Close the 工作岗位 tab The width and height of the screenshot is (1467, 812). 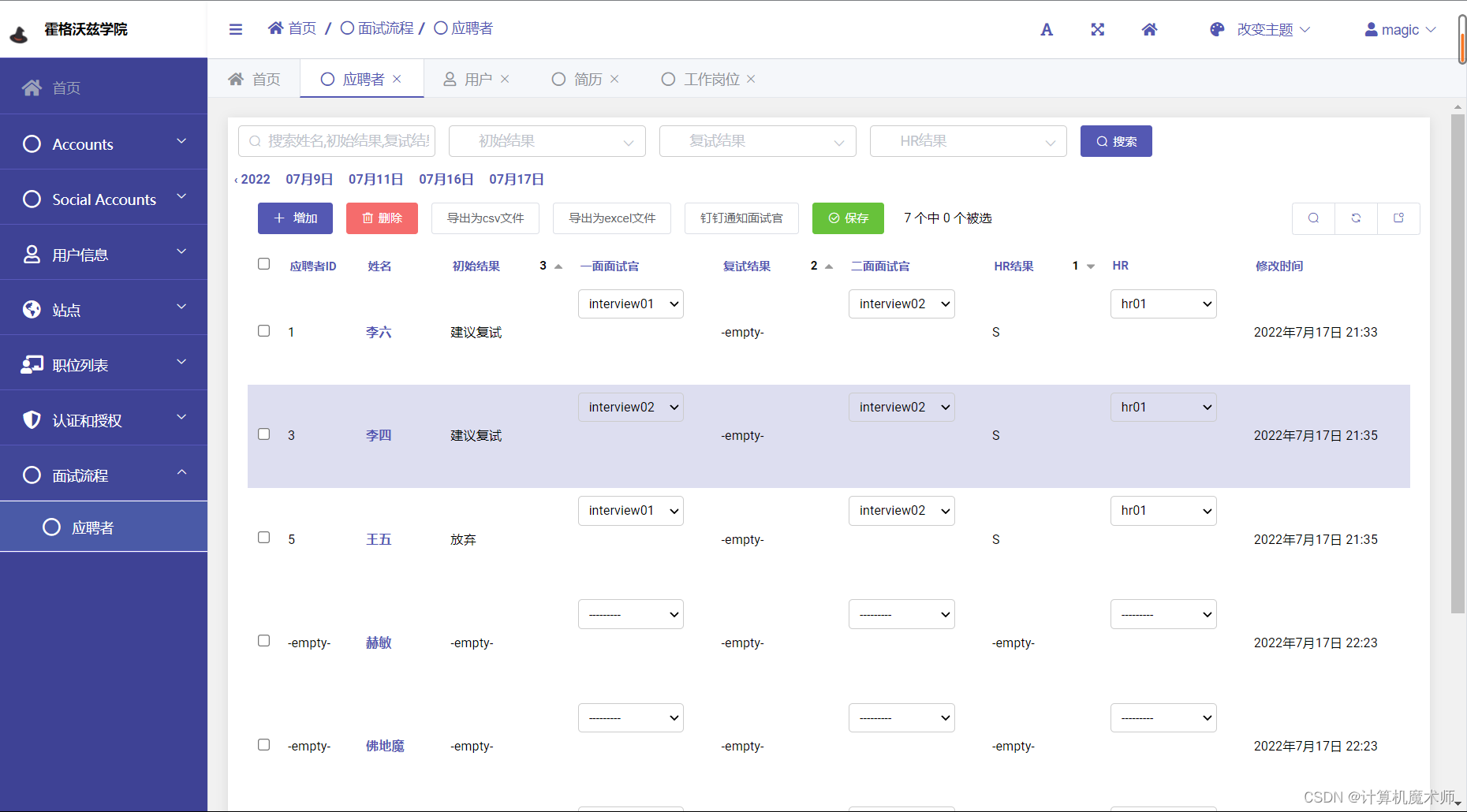(x=751, y=79)
